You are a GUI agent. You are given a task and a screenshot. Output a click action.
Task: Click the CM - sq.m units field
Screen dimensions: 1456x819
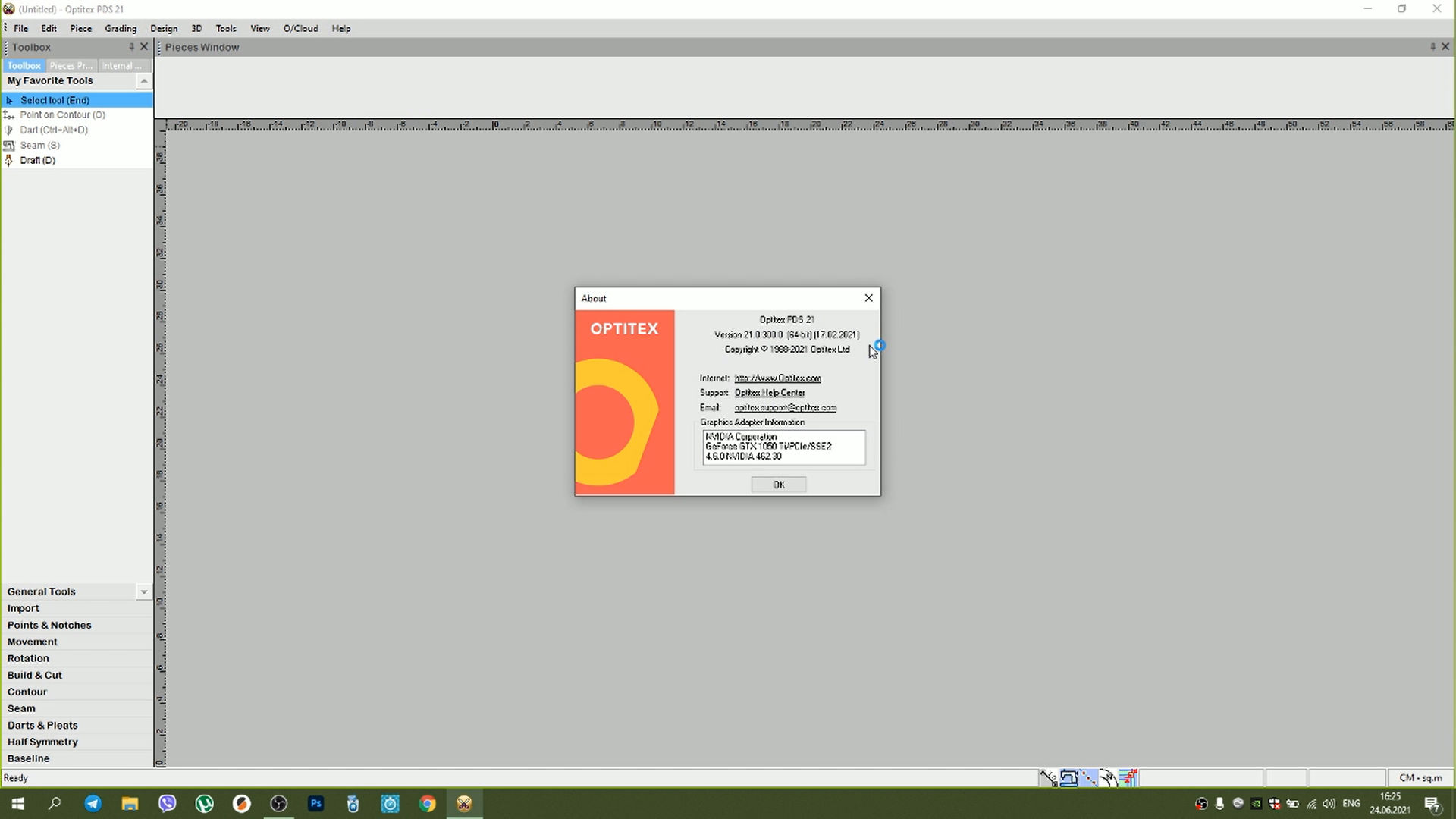(1420, 778)
